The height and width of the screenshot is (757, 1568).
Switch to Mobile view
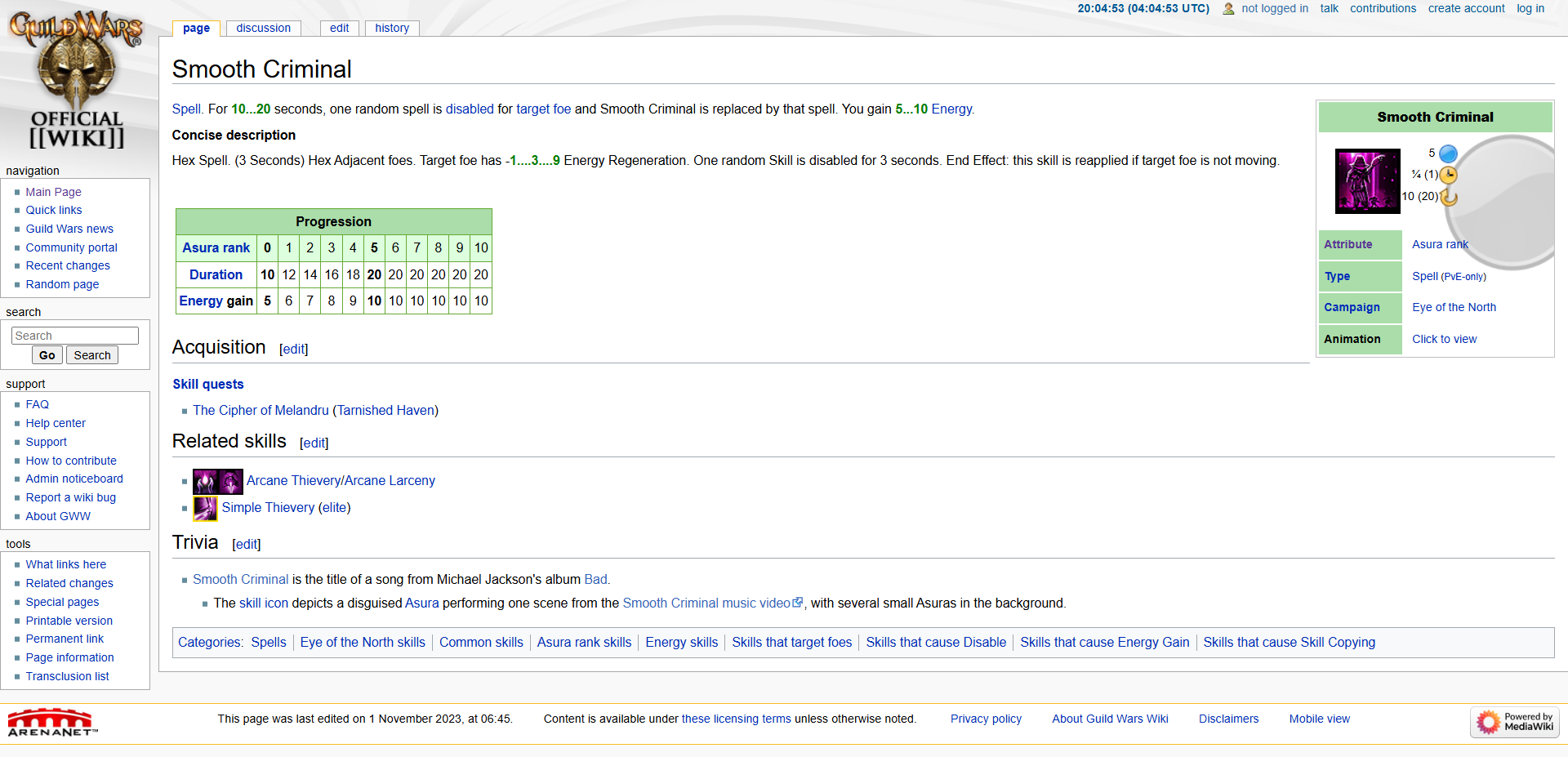[x=1319, y=719]
